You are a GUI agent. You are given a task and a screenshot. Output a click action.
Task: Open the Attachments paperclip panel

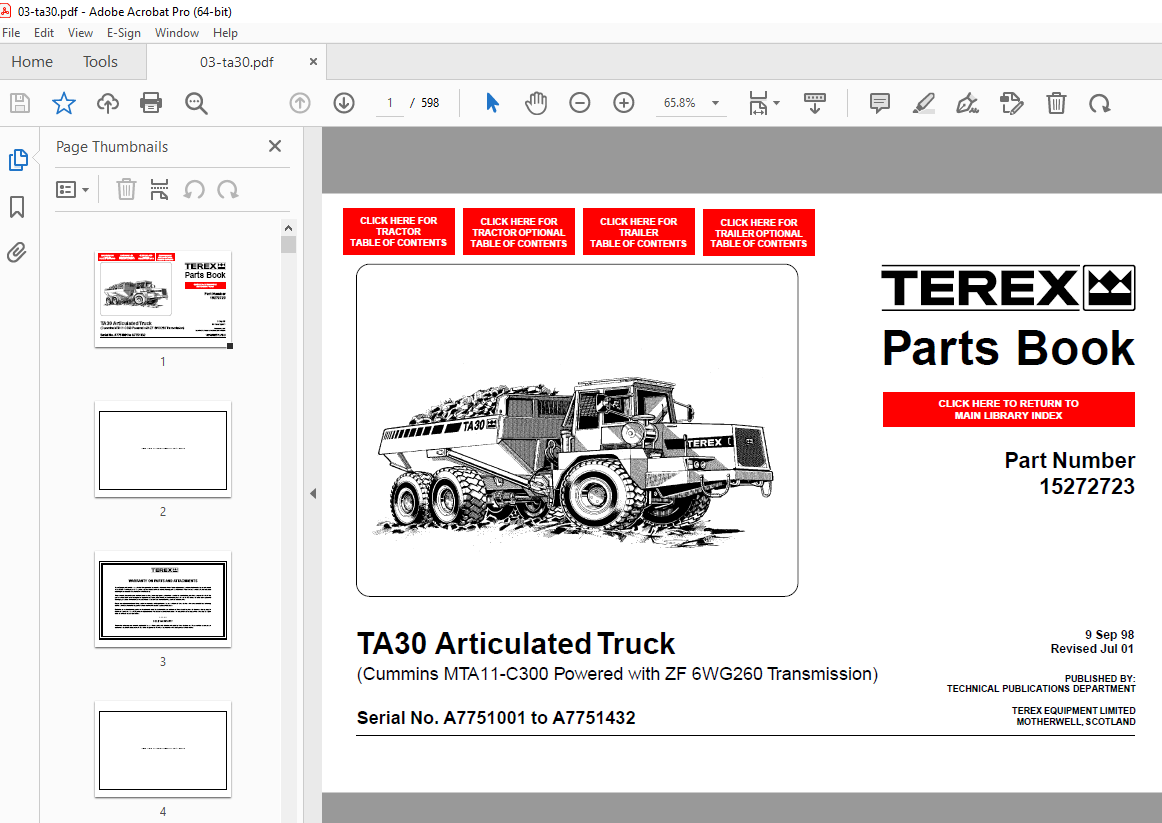16,253
